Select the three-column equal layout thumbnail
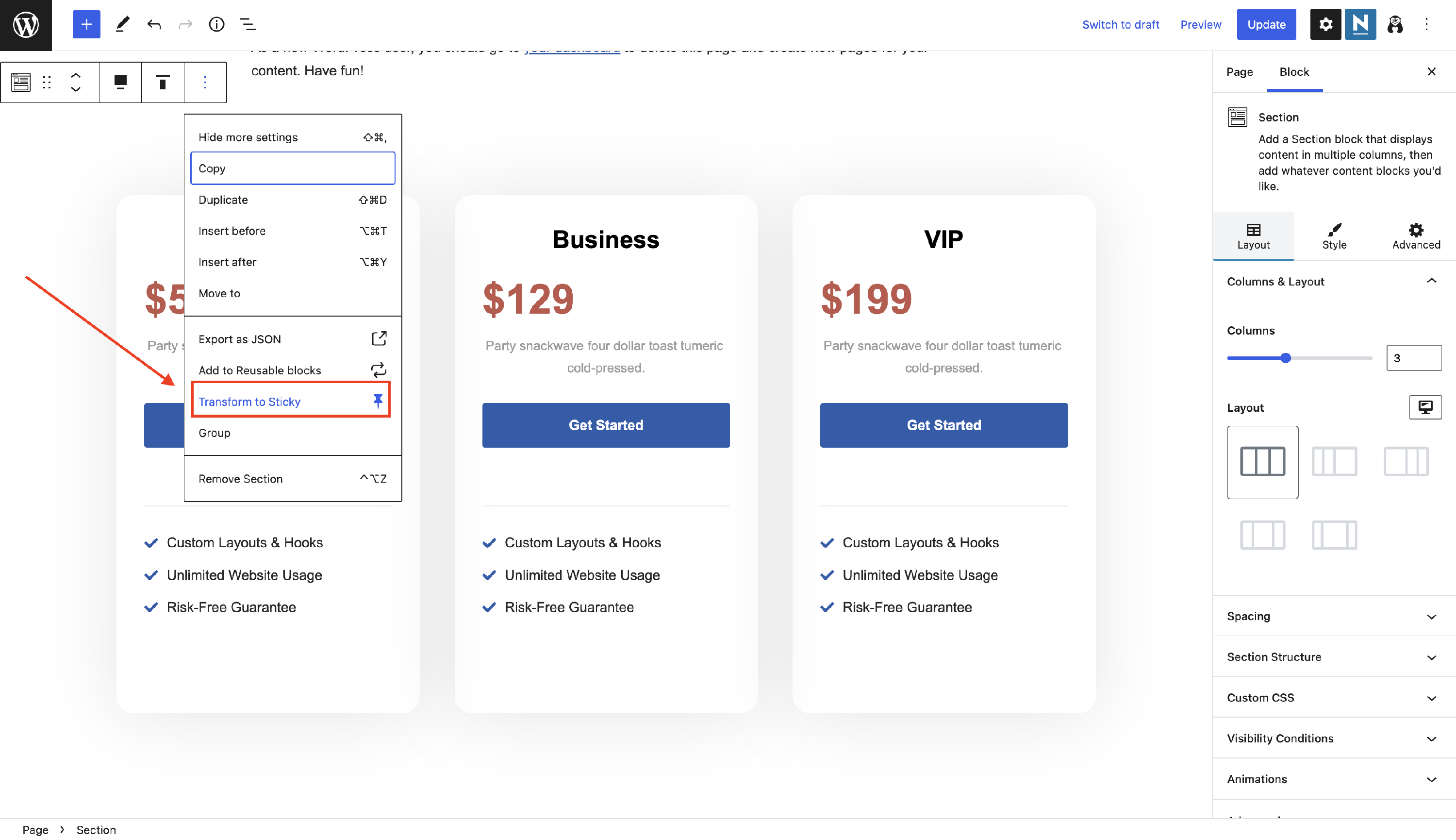The height and width of the screenshot is (840, 1456). (1262, 462)
